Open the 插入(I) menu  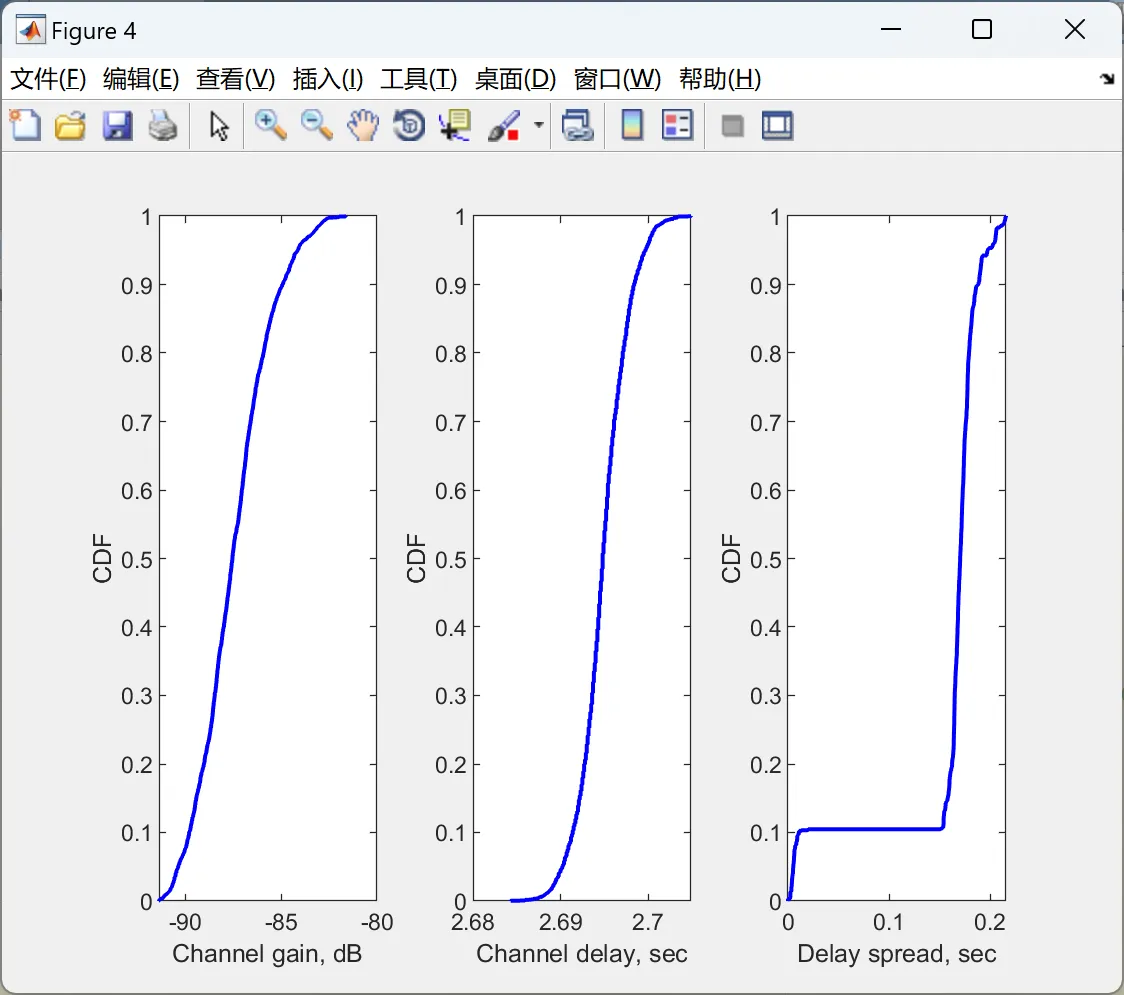[328, 79]
